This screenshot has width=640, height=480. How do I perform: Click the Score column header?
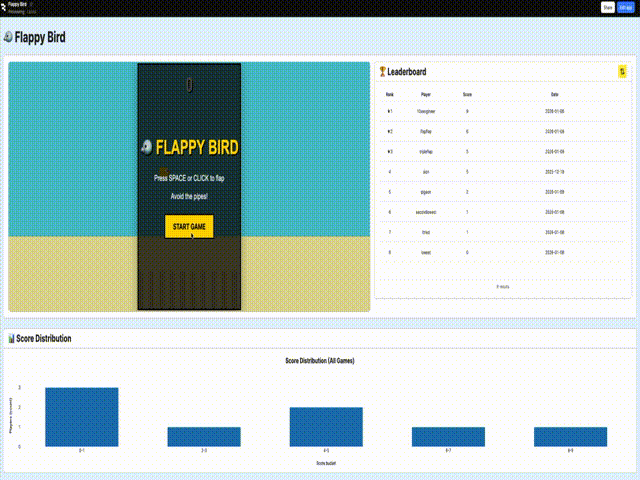click(x=467, y=93)
